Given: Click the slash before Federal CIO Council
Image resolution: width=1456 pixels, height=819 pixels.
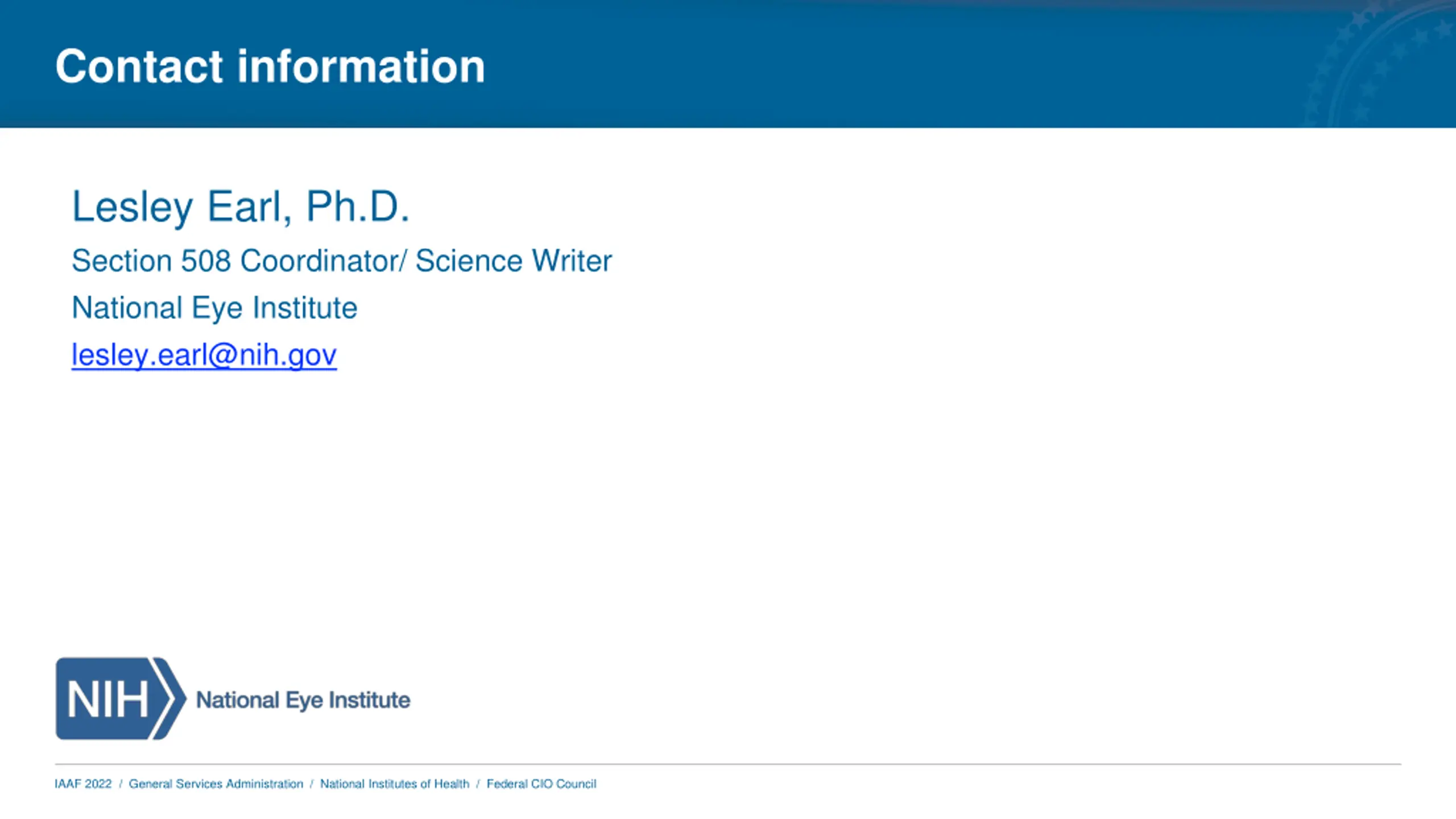Looking at the screenshot, I should click(x=478, y=784).
